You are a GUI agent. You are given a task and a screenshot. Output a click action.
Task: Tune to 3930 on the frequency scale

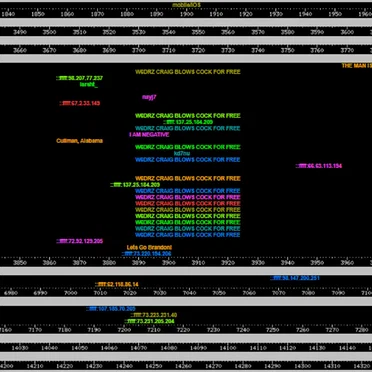pos(258,263)
